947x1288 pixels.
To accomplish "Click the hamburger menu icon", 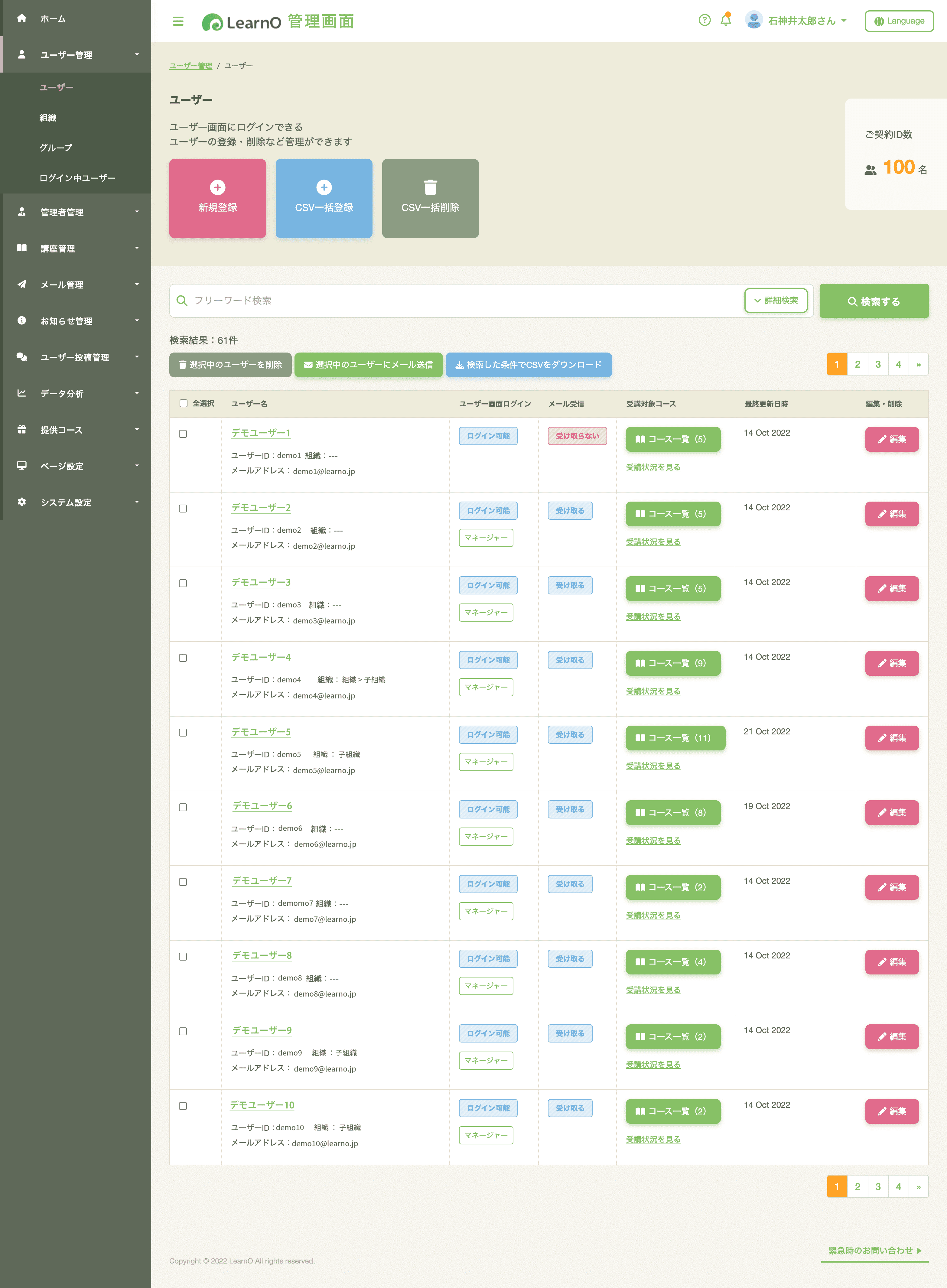I will click(178, 21).
